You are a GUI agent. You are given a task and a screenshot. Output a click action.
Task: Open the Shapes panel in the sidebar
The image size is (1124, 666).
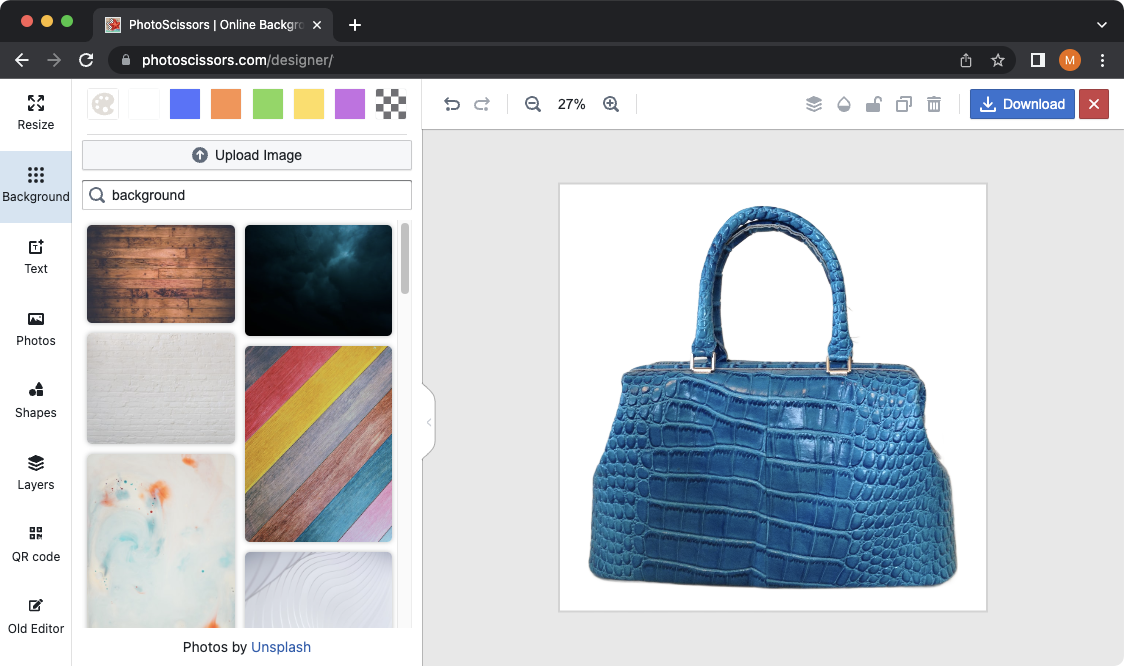tap(35, 400)
